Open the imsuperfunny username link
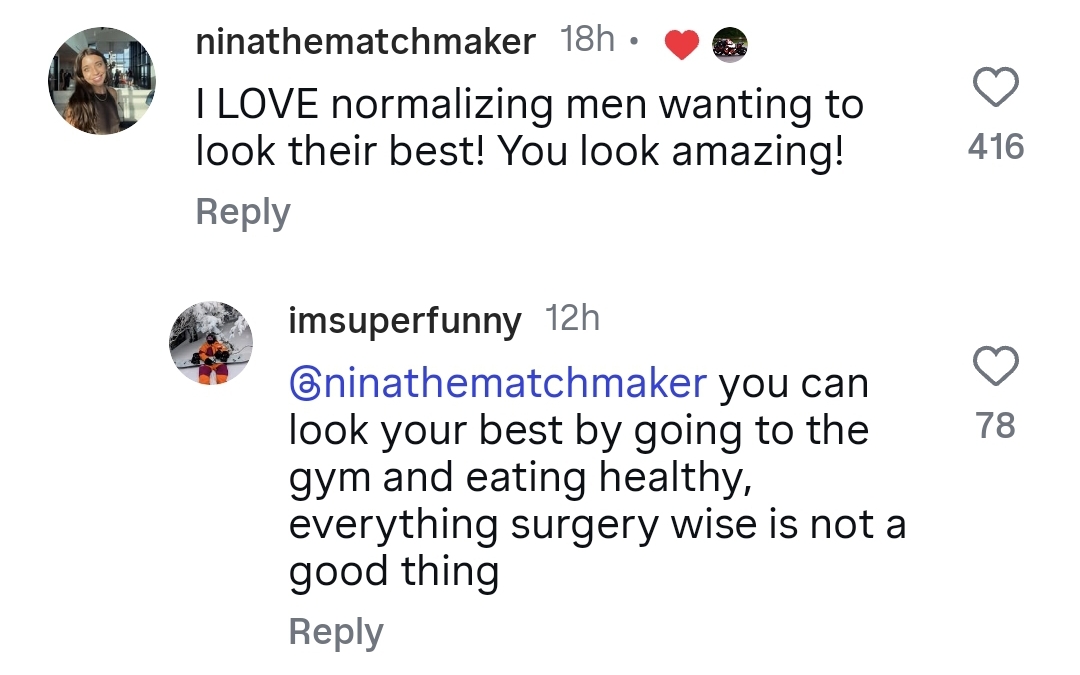 tap(404, 321)
